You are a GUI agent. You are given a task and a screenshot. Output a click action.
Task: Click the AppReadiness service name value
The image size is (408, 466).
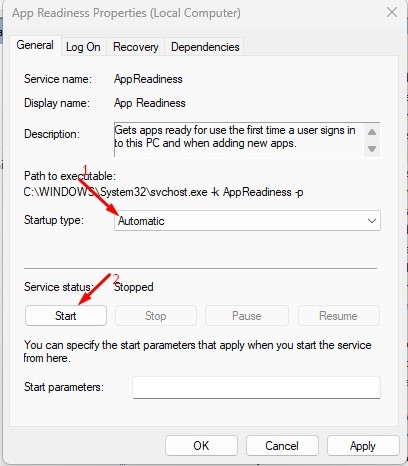[148, 79]
